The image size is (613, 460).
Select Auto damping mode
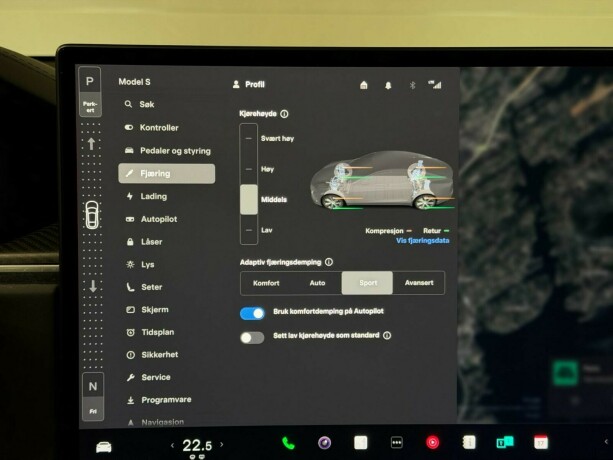[317, 283]
